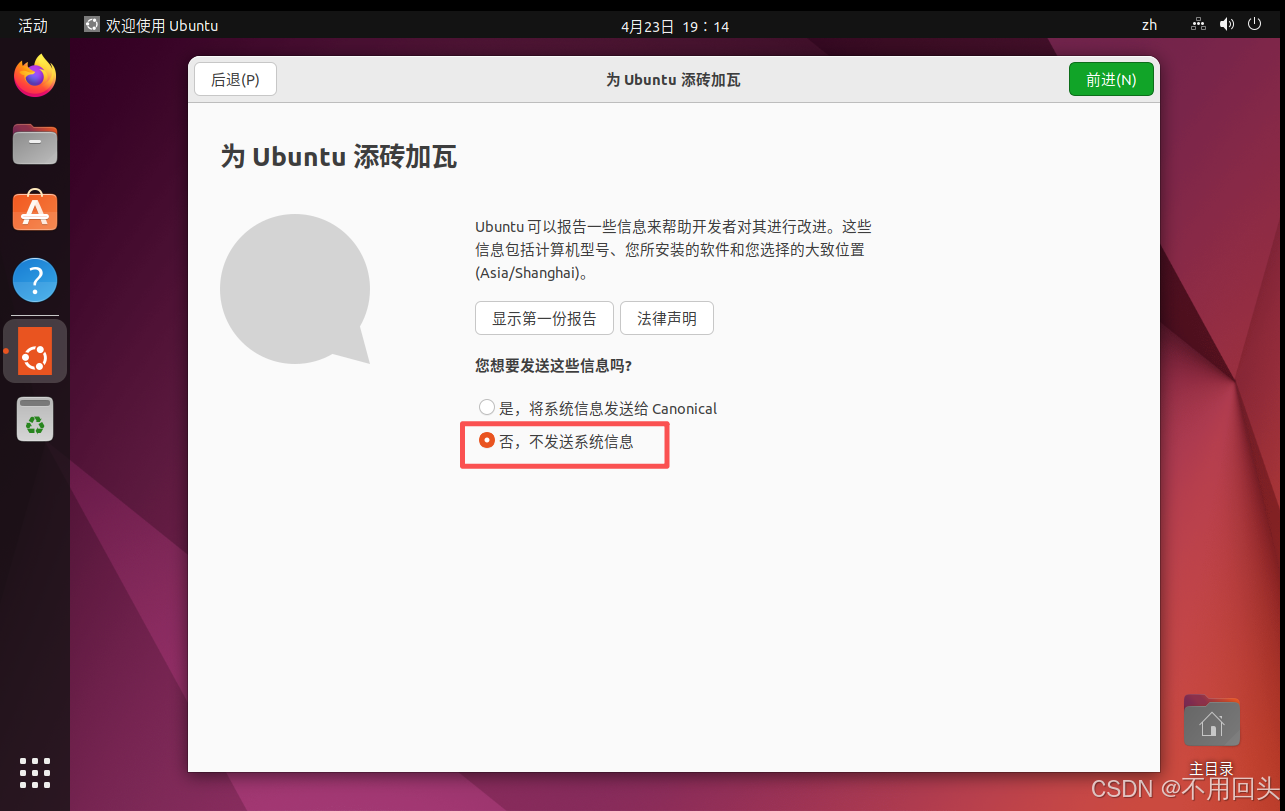Click the 为 Ubuntu 添砖加瓦 page heading
Image resolution: width=1285 pixels, height=811 pixels.
[339, 157]
